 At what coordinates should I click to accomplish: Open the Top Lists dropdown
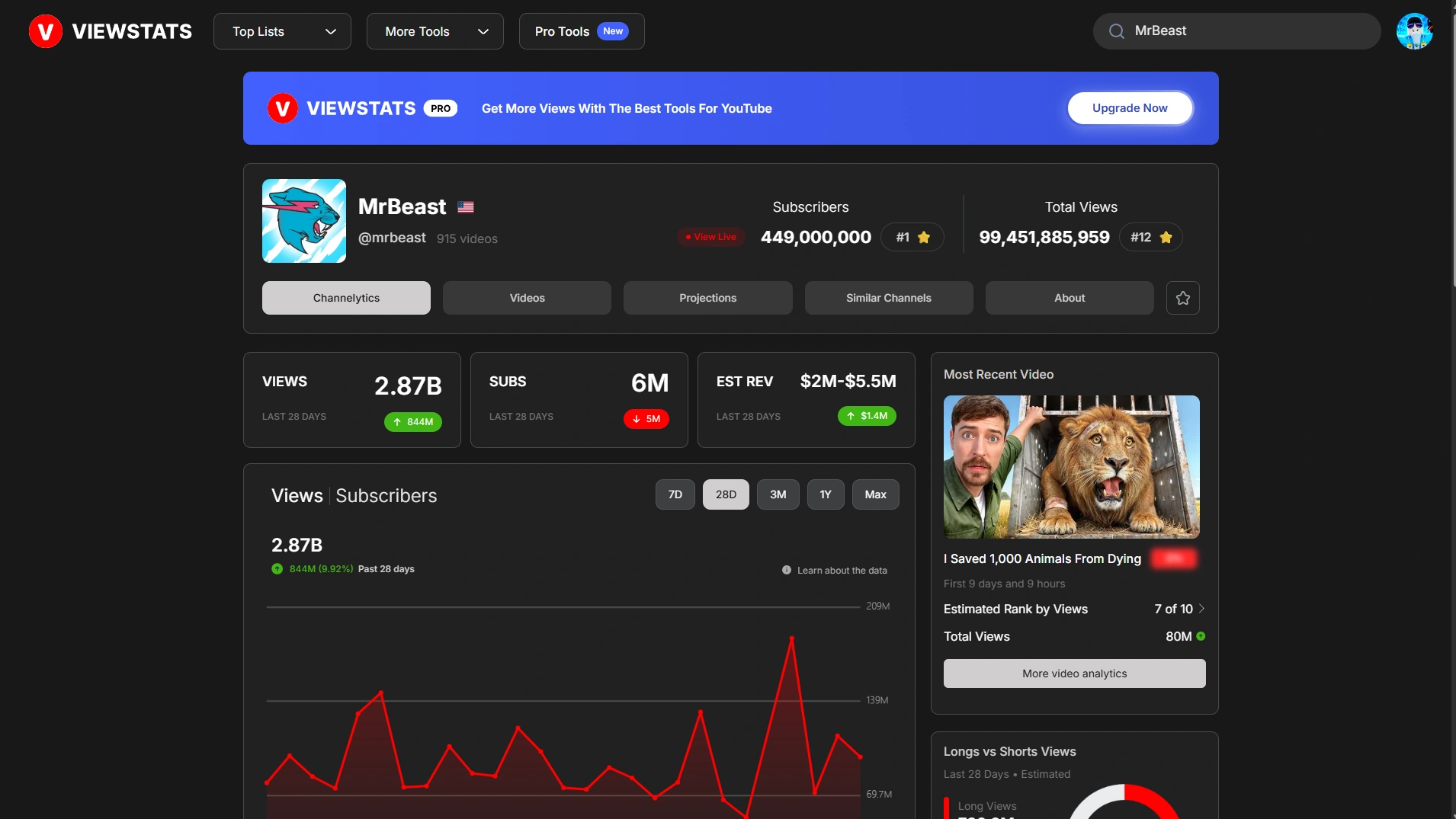pyautogui.click(x=282, y=31)
